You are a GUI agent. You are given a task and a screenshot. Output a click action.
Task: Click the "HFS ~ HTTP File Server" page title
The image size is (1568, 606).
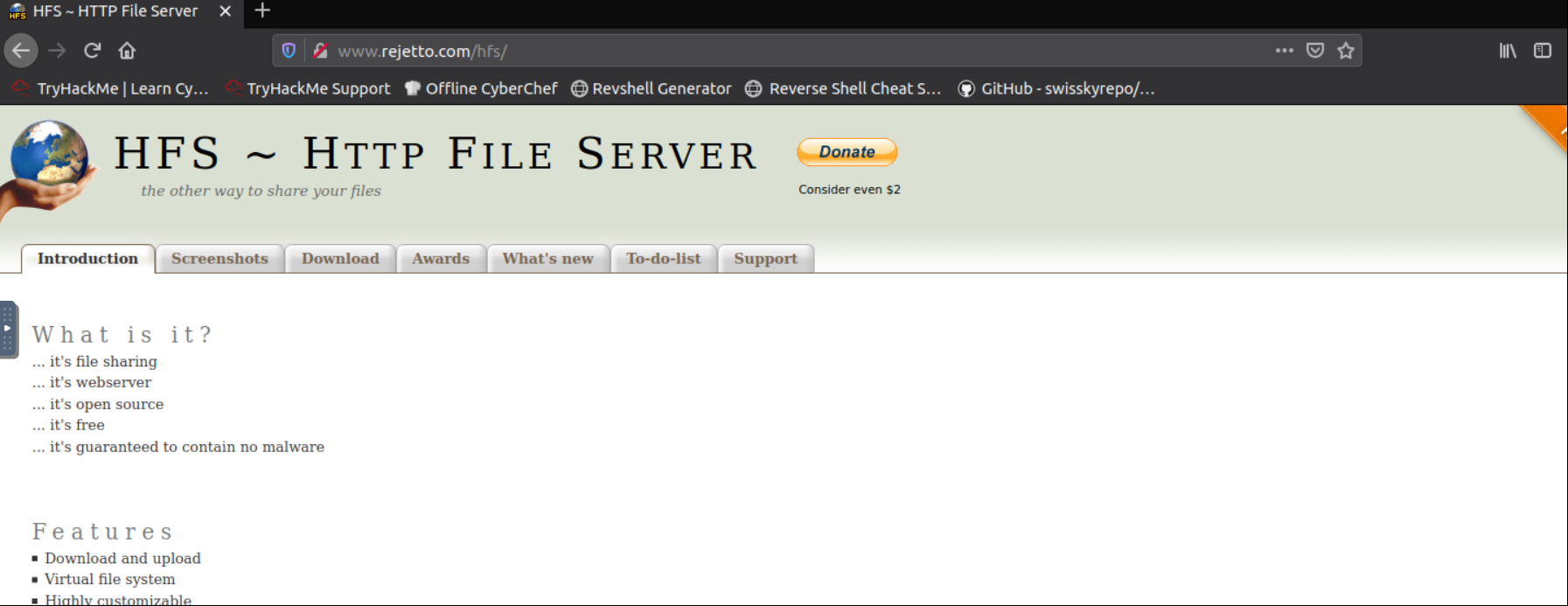(435, 154)
